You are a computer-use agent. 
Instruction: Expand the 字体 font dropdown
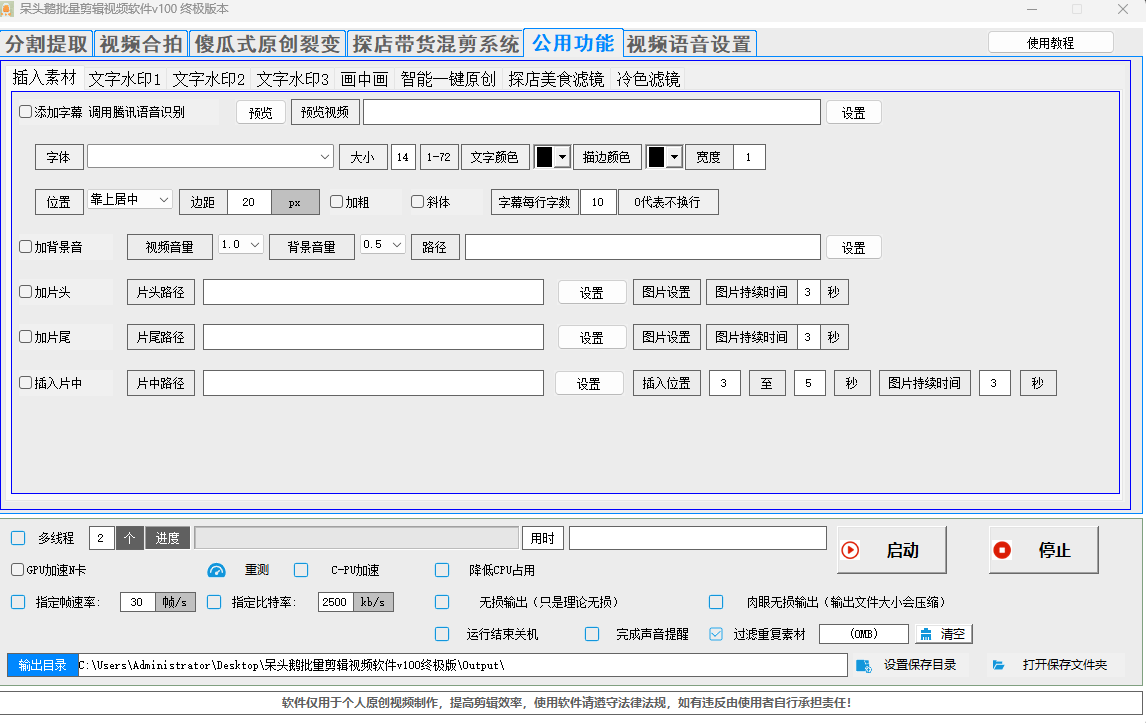click(x=325, y=157)
